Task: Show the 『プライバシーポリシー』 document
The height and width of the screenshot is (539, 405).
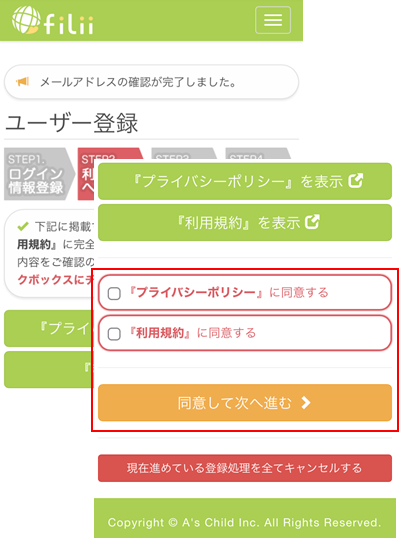Action: coord(245,181)
